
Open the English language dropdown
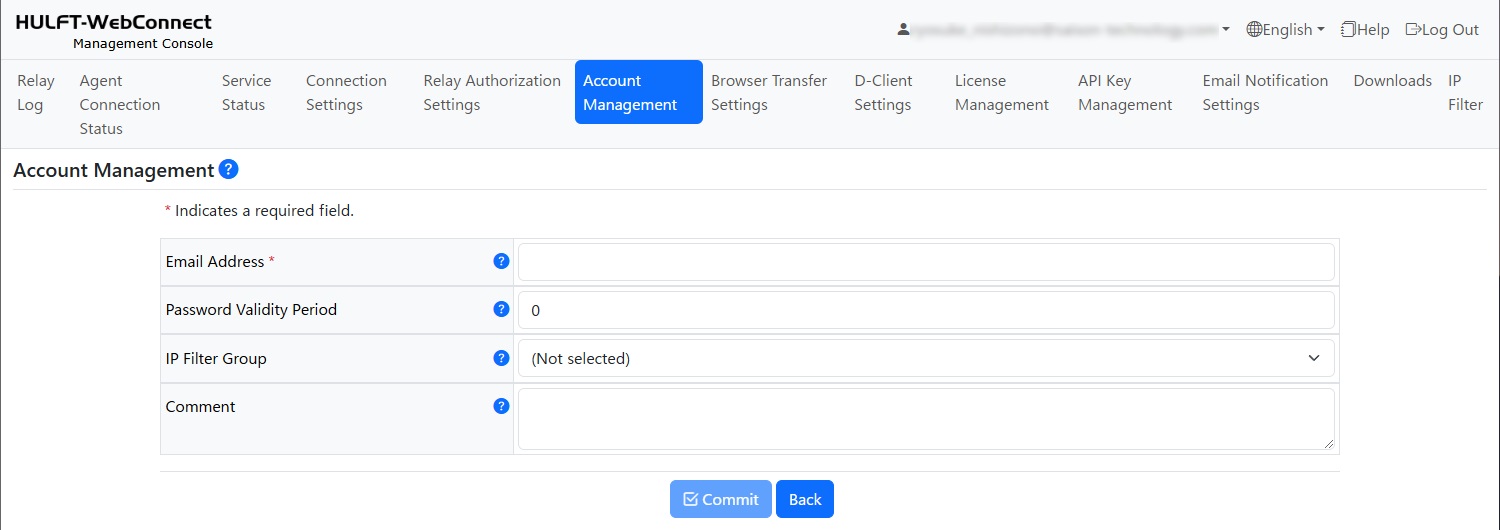pyautogui.click(x=1285, y=30)
